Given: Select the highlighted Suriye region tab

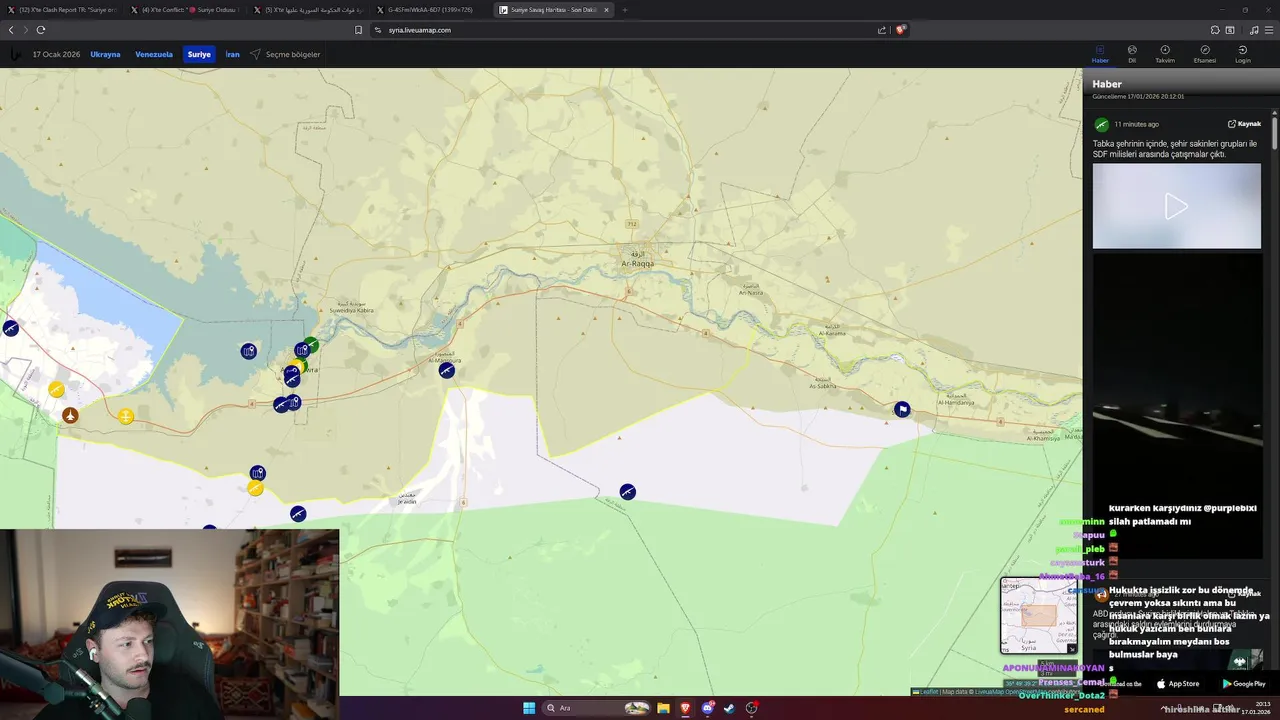Looking at the screenshot, I should (199, 54).
